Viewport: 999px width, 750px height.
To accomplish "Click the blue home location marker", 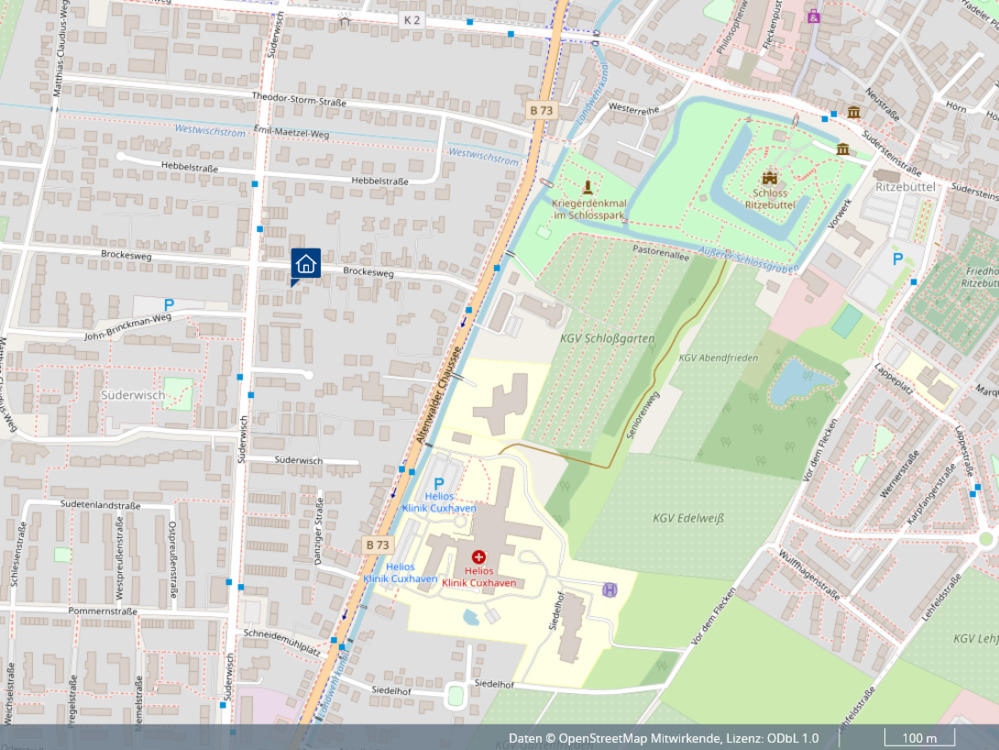I will click(x=306, y=264).
